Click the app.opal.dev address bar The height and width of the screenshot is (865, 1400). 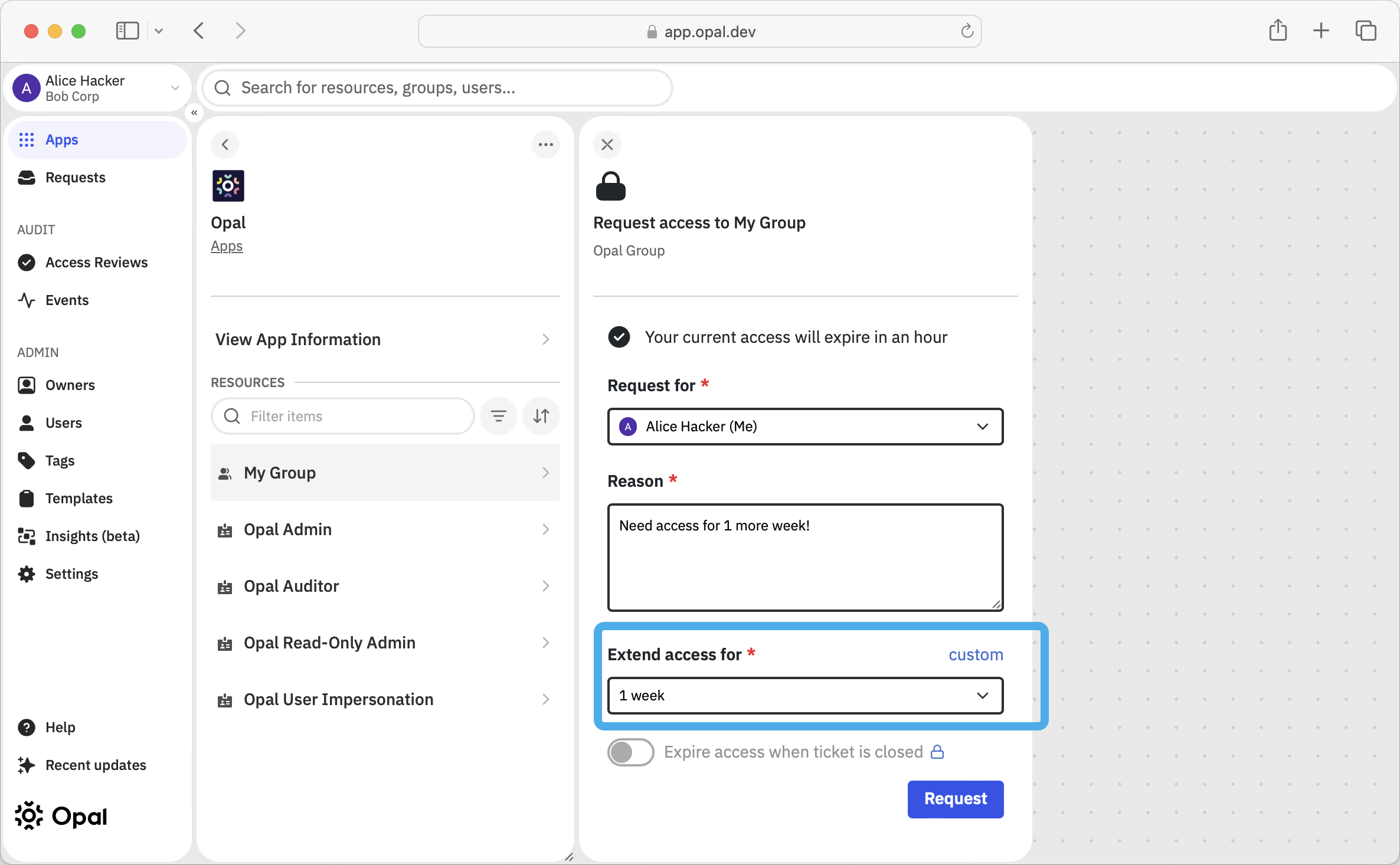click(x=699, y=31)
